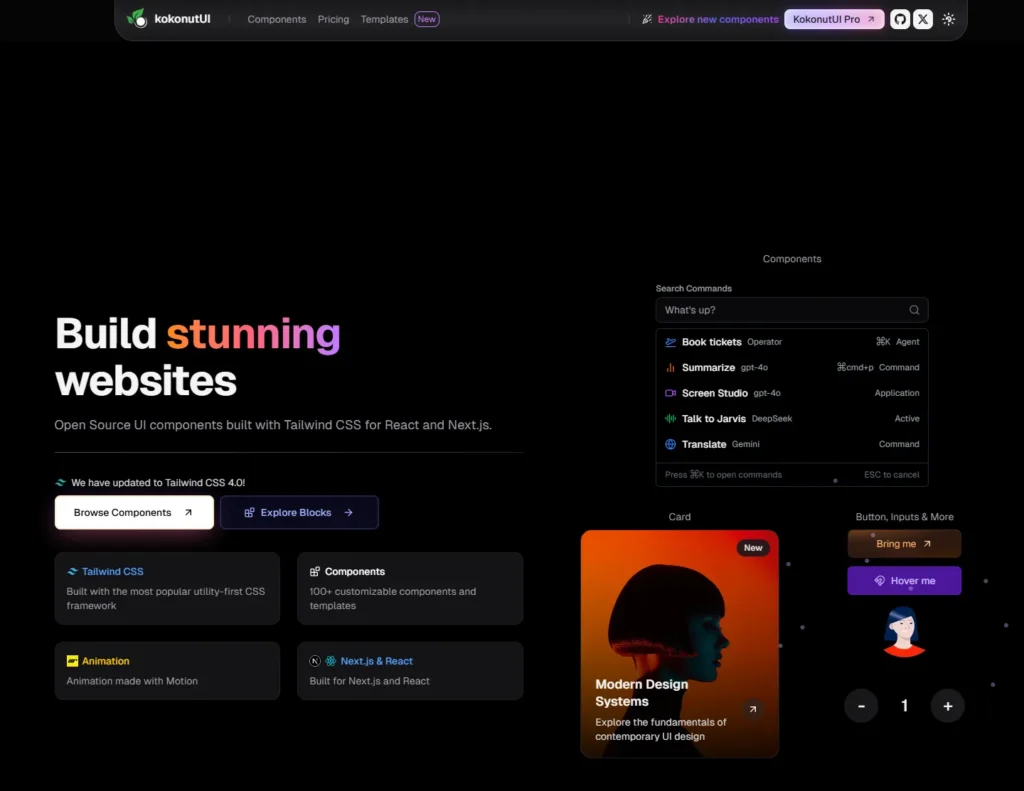Viewport: 1024px width, 791px height.
Task: Open the Tailwind CSS feature card
Action: point(167,588)
